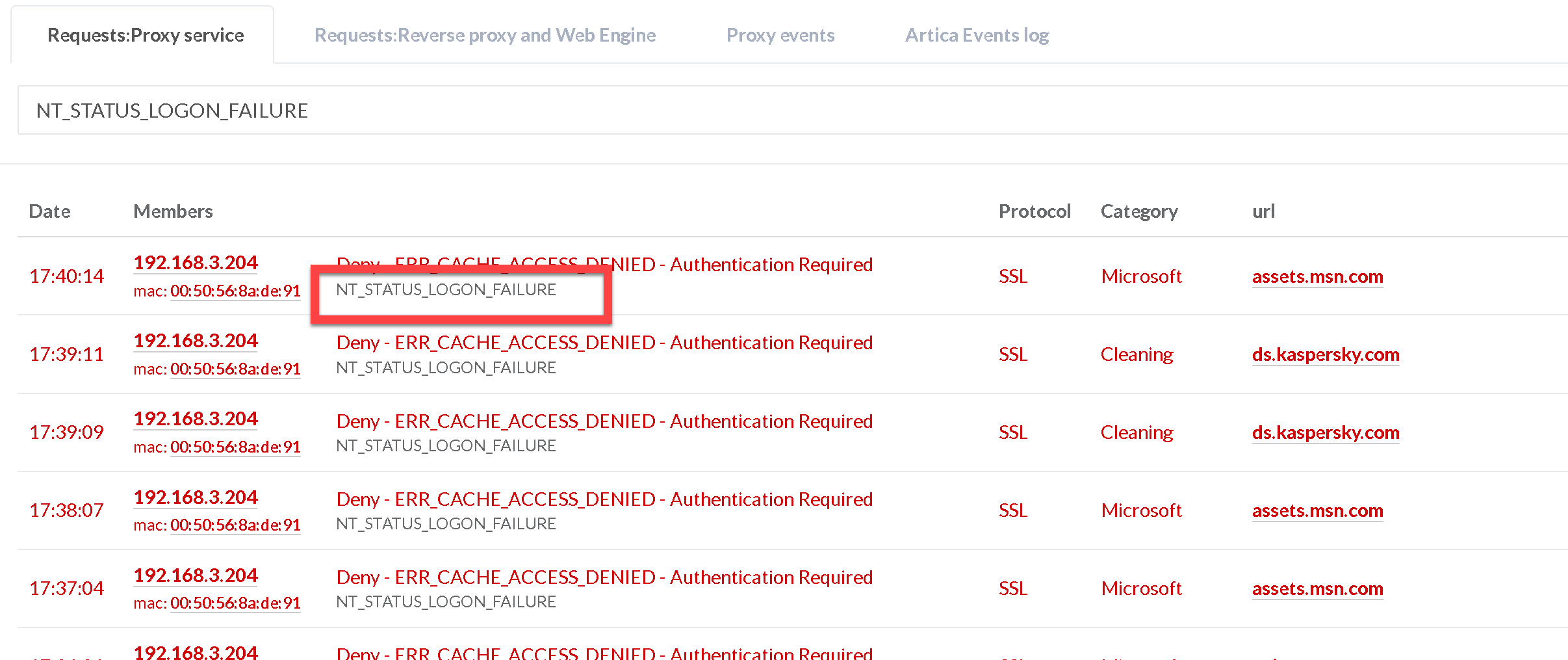Click the Date column header
This screenshot has height=660, width=1568.
tap(49, 211)
